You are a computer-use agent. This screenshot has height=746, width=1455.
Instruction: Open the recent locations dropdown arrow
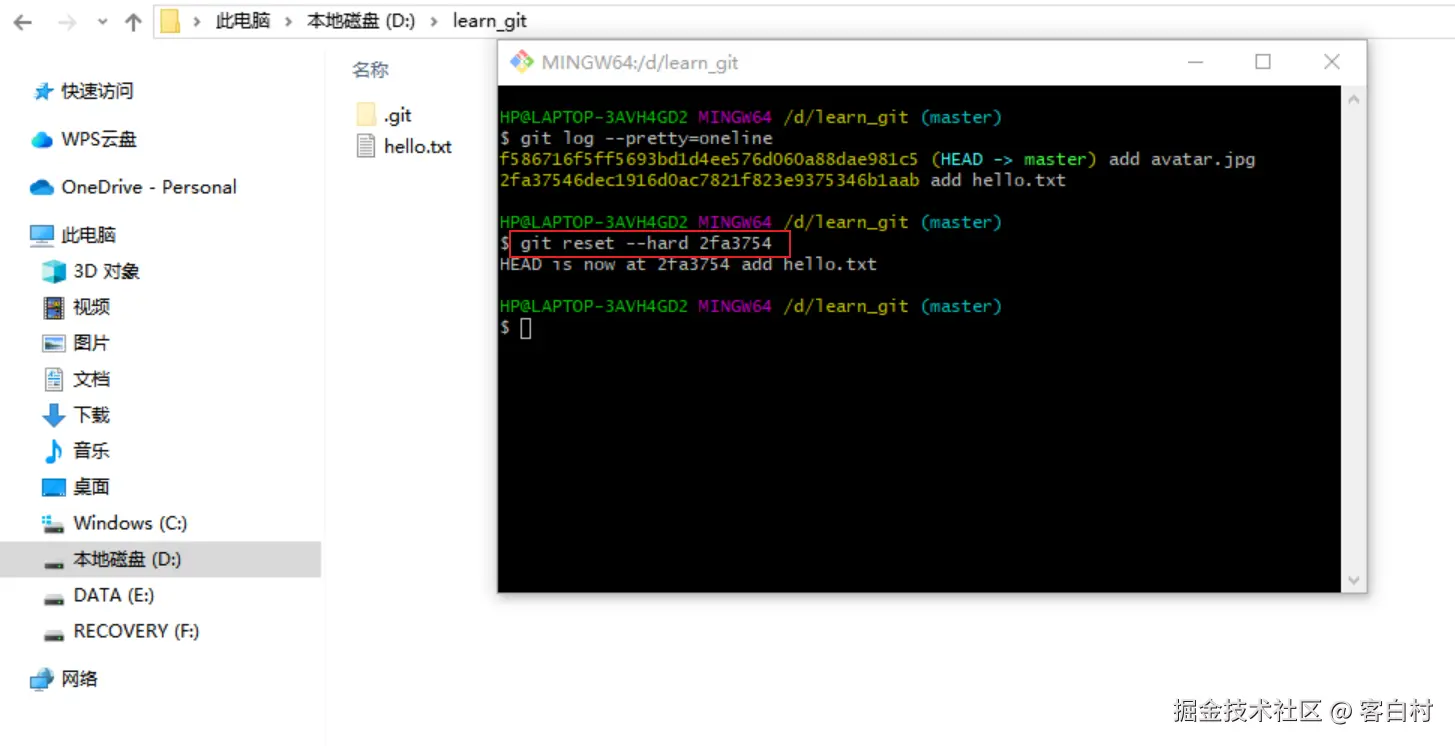(103, 22)
